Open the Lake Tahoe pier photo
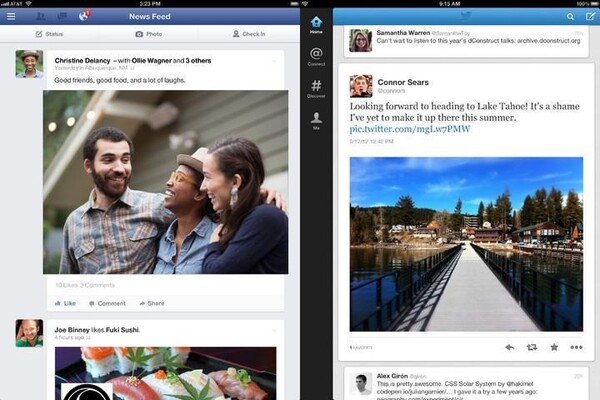Viewport: 600px width, 400px height. click(466, 244)
